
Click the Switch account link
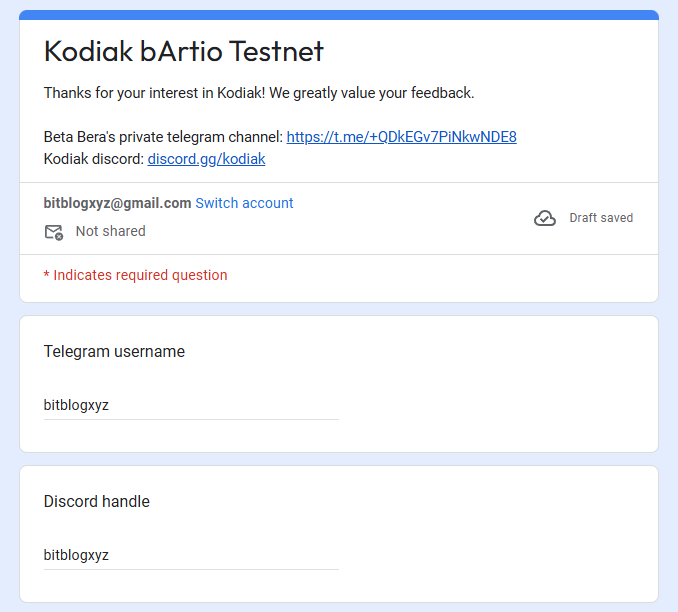coord(244,203)
